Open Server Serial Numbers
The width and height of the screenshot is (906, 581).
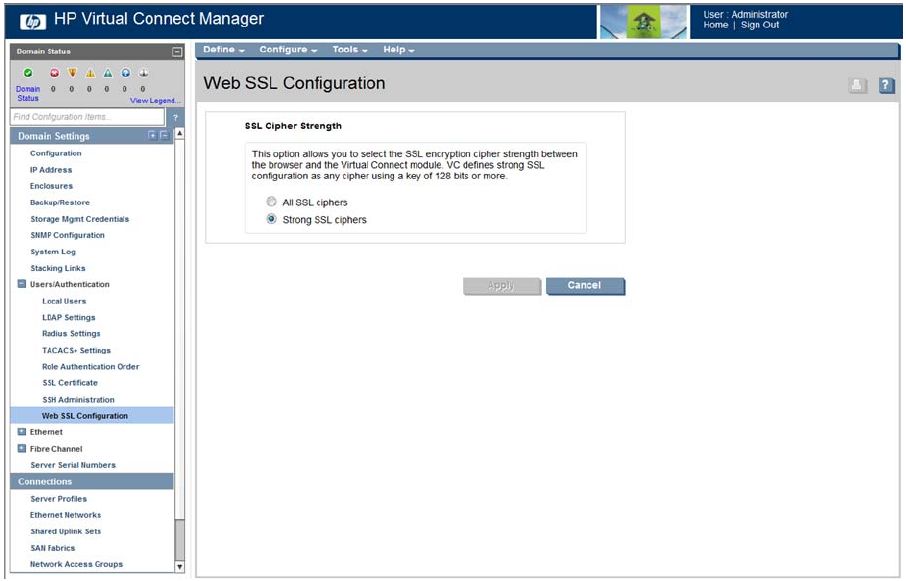pos(73,465)
